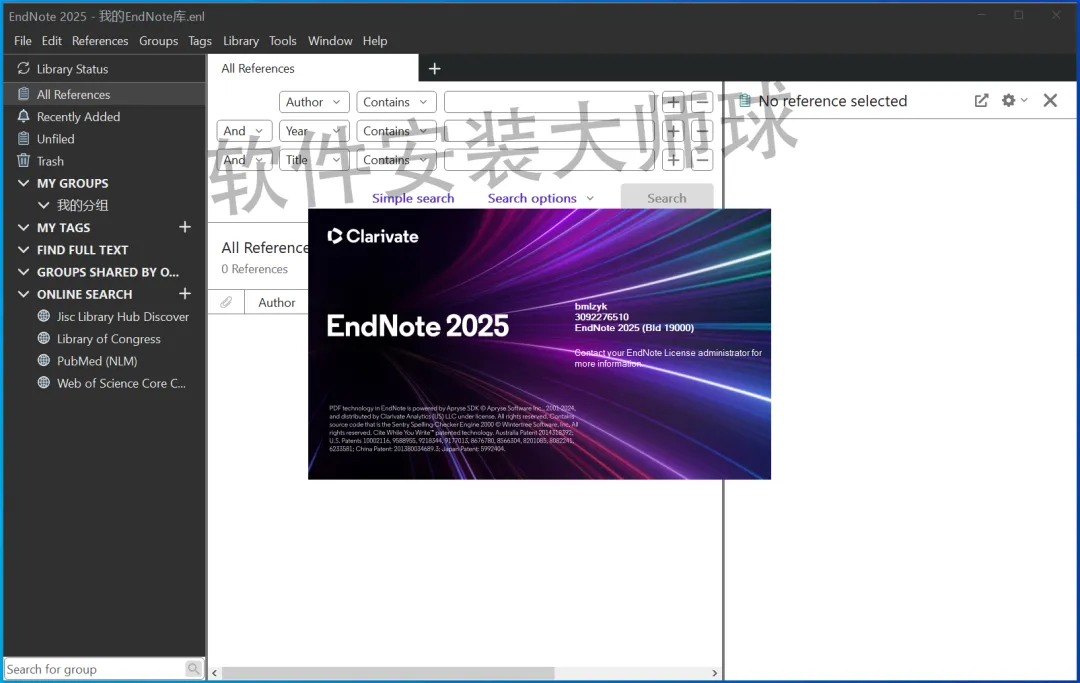
Task: Open the Title field dropdown
Action: 313,160
